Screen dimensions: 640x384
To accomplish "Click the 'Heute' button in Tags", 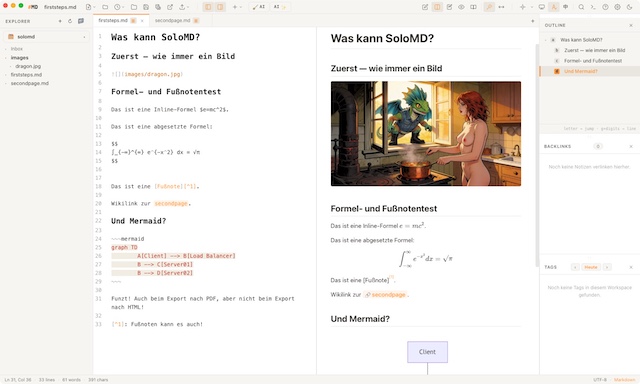I will coord(591,267).
